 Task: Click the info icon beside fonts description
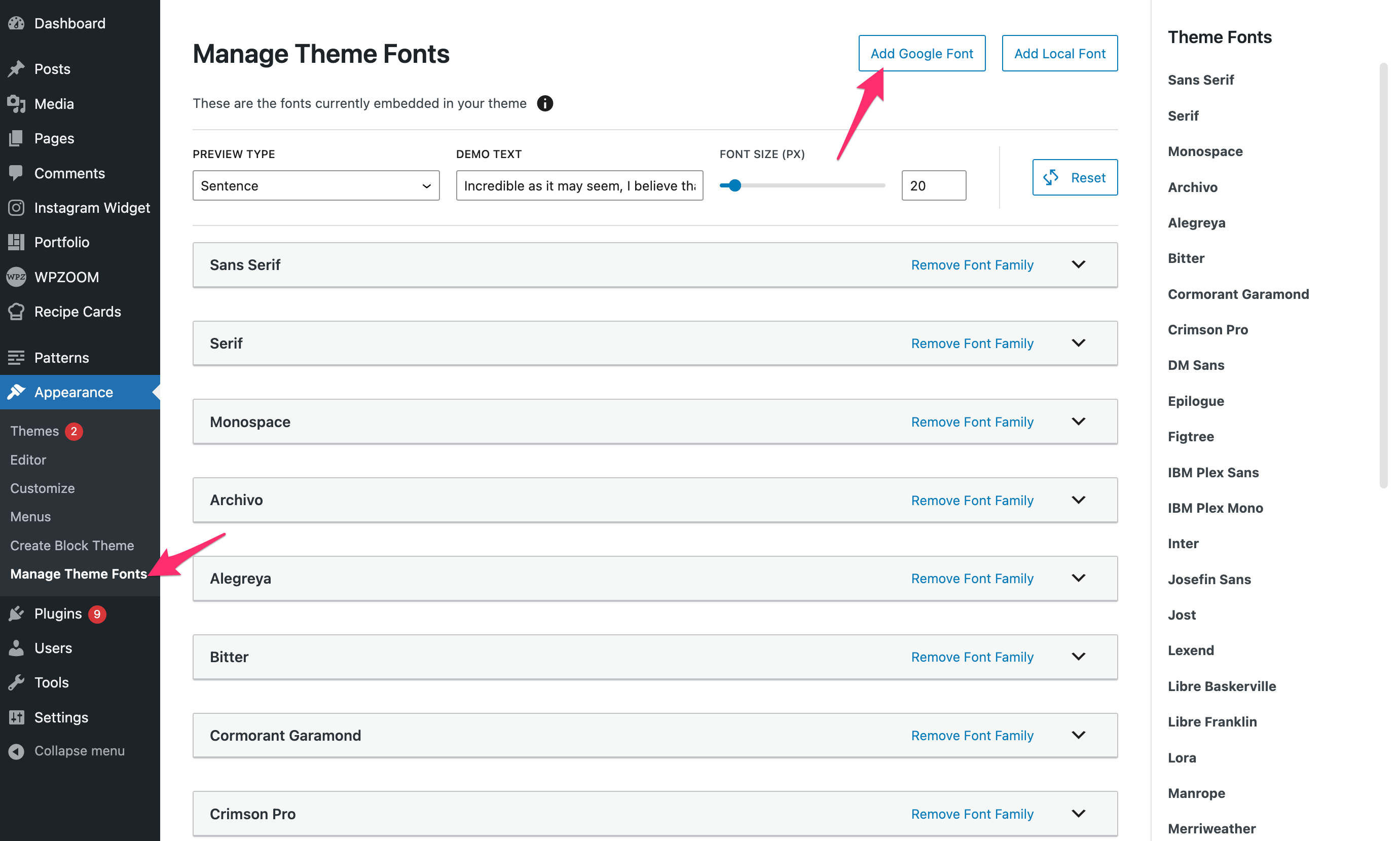tap(545, 104)
